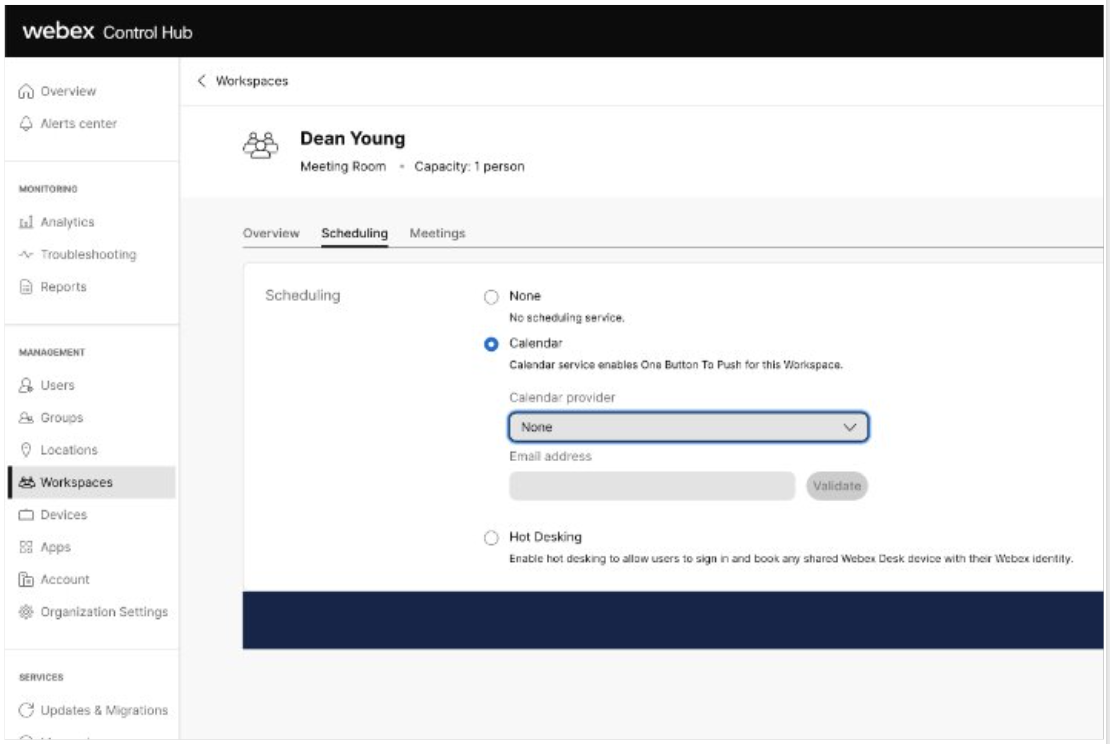
Task: Go back to Workspaces using the chevron
Action: (202, 81)
